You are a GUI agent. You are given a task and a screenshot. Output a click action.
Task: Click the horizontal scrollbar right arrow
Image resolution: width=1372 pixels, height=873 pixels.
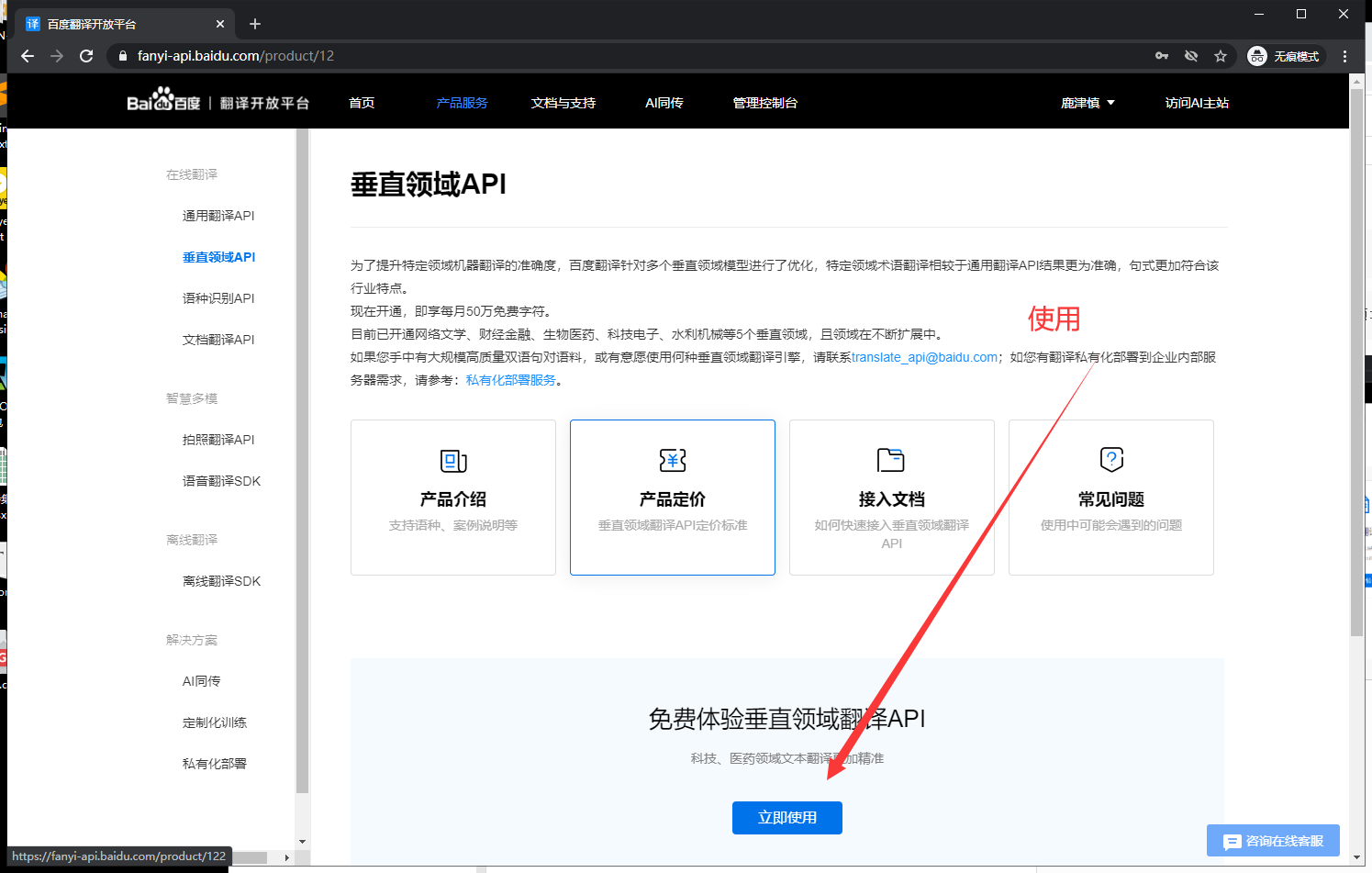[286, 857]
